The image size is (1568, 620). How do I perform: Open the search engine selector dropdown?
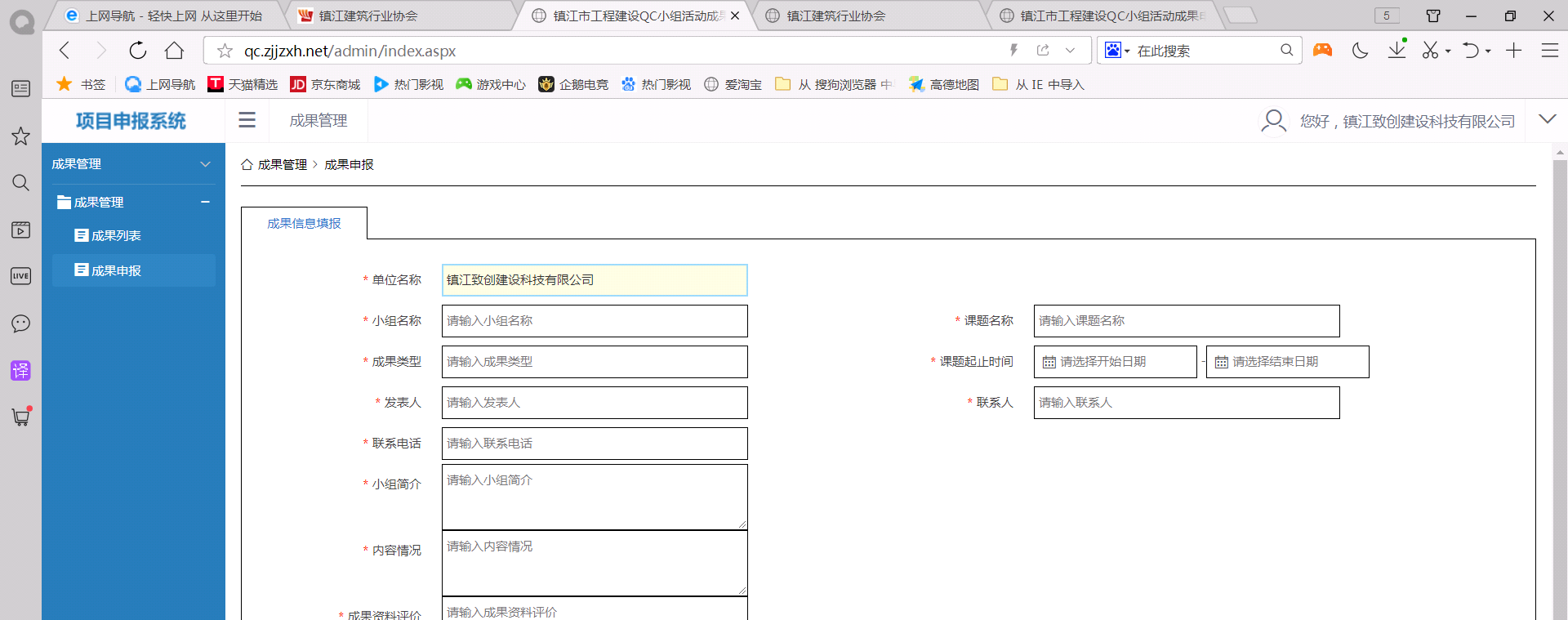pyautogui.click(x=1117, y=51)
